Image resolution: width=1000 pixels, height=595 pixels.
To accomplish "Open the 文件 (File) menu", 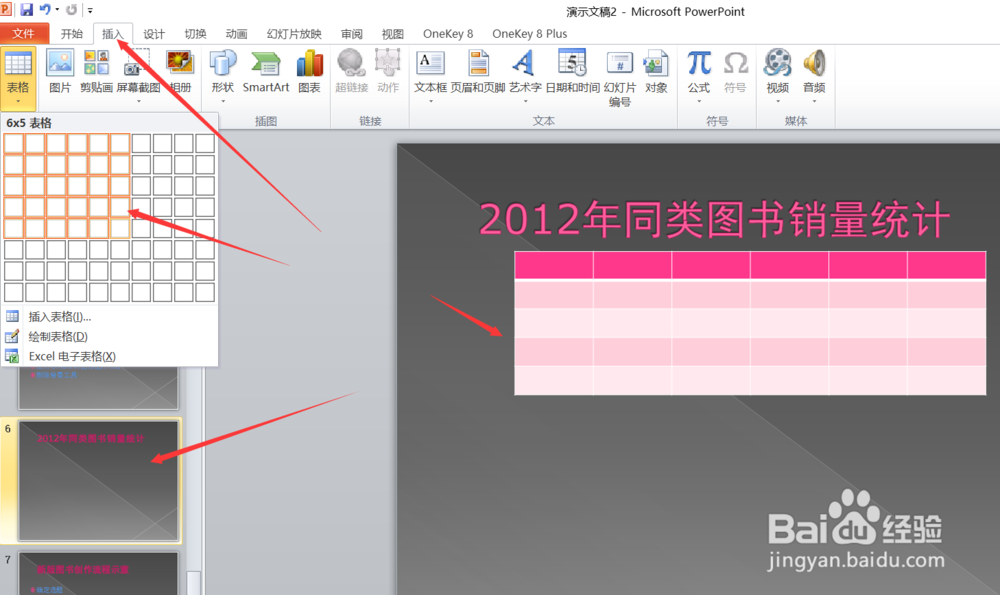I will point(26,33).
